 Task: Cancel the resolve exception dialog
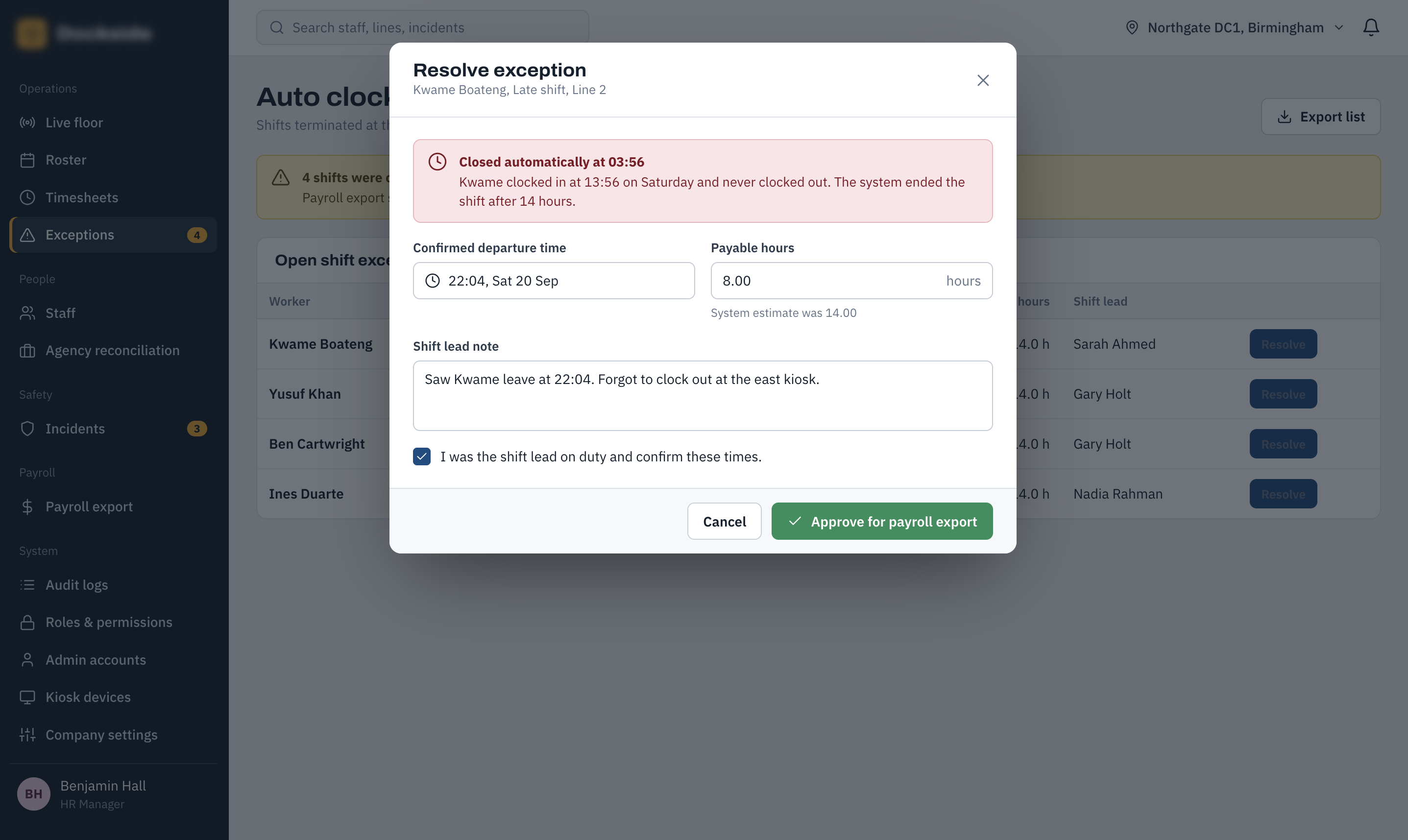coord(724,521)
